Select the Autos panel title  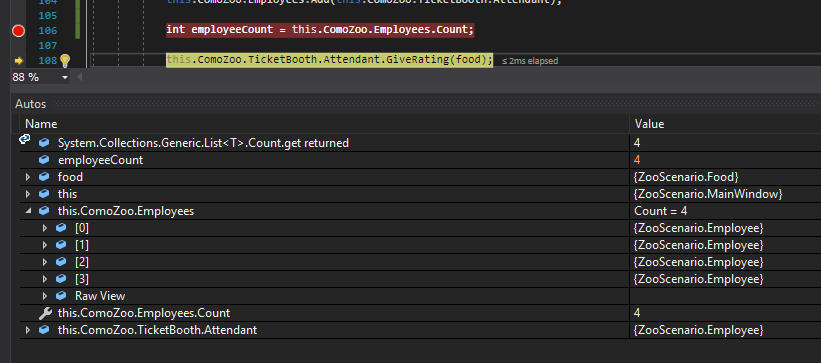click(x=30, y=104)
